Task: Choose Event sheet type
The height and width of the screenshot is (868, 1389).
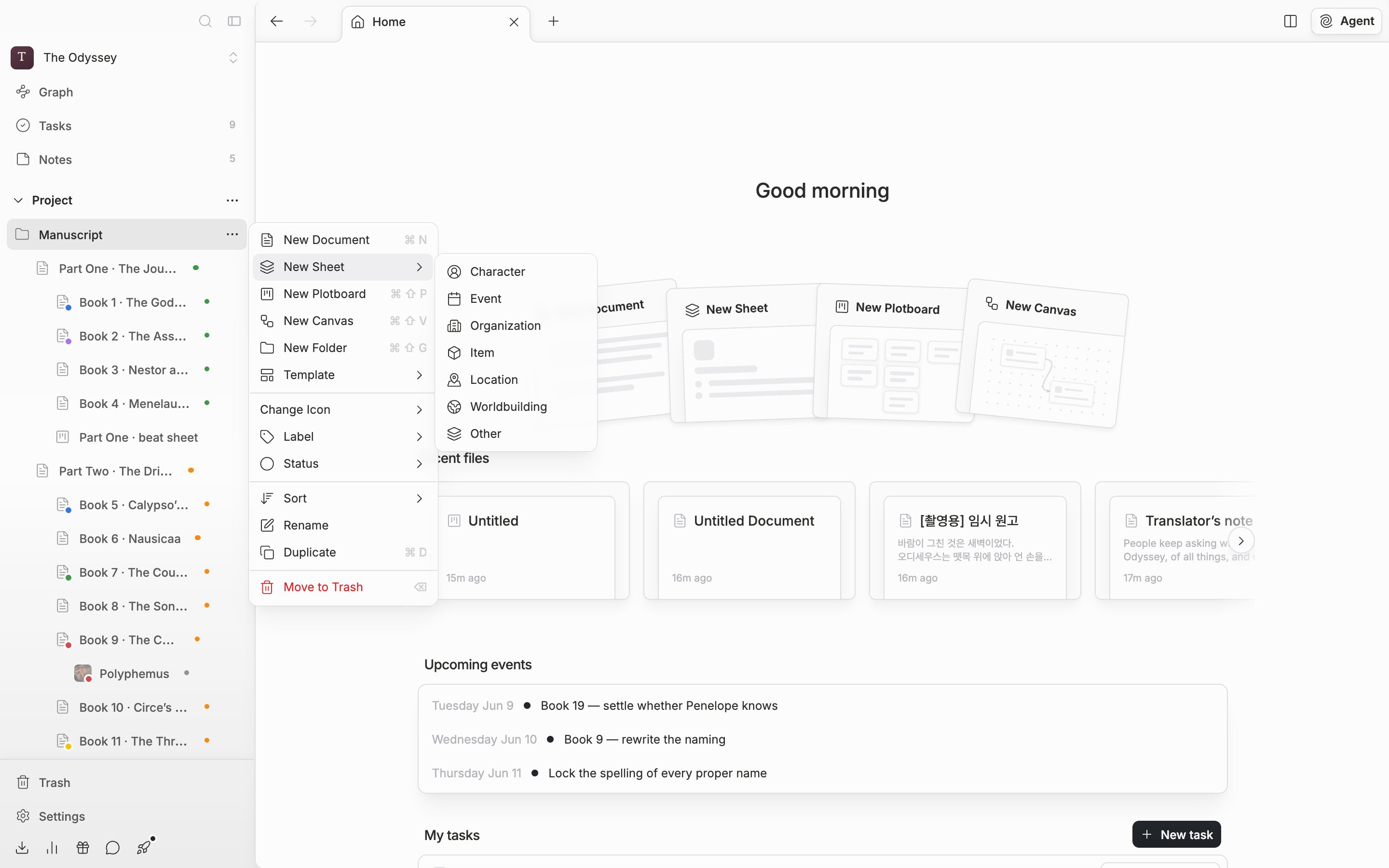Action: pyautogui.click(x=516, y=298)
